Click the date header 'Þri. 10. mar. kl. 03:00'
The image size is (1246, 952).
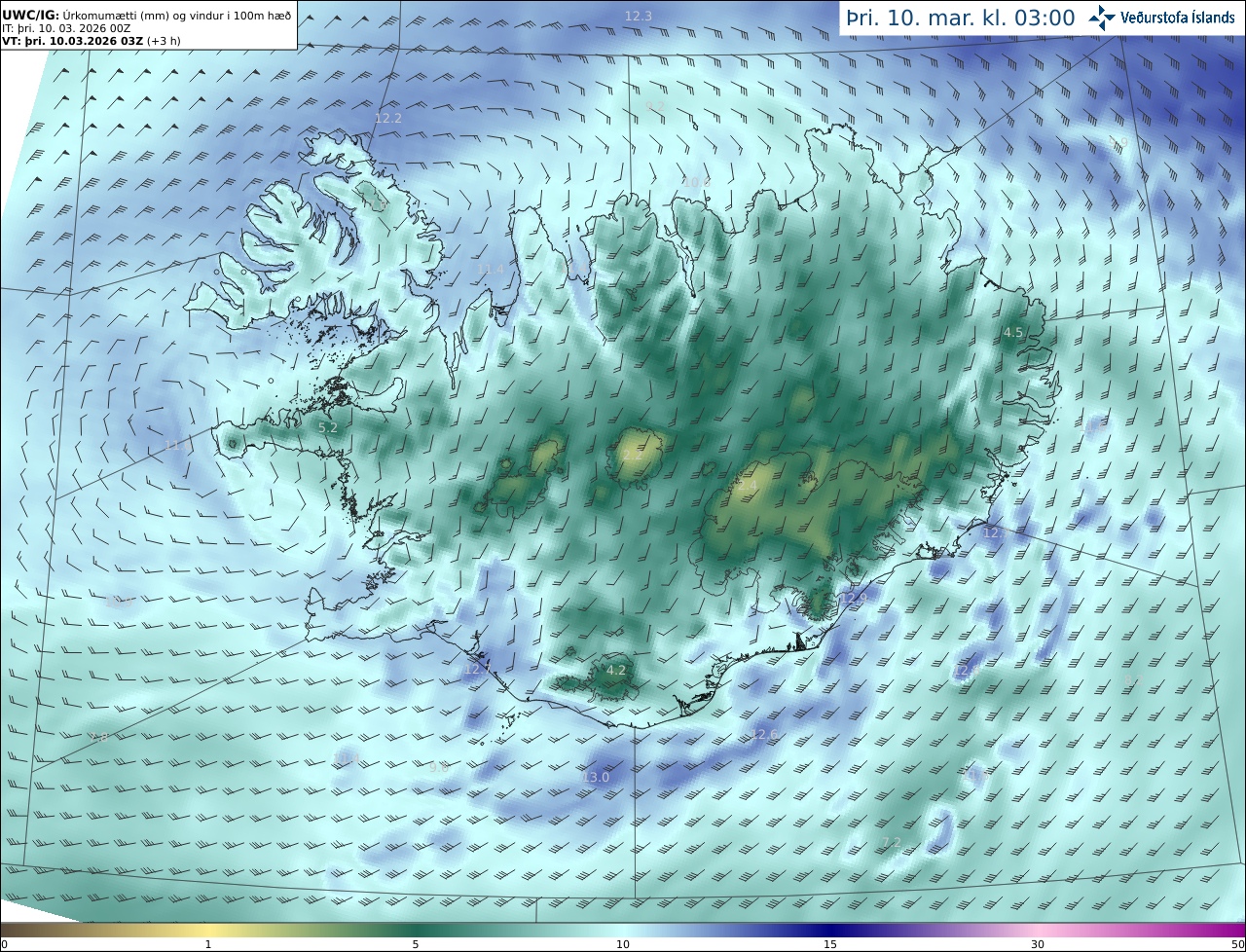click(960, 18)
